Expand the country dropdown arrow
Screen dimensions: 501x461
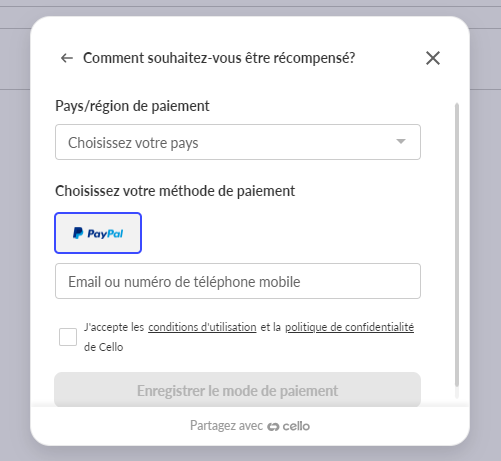(401, 141)
